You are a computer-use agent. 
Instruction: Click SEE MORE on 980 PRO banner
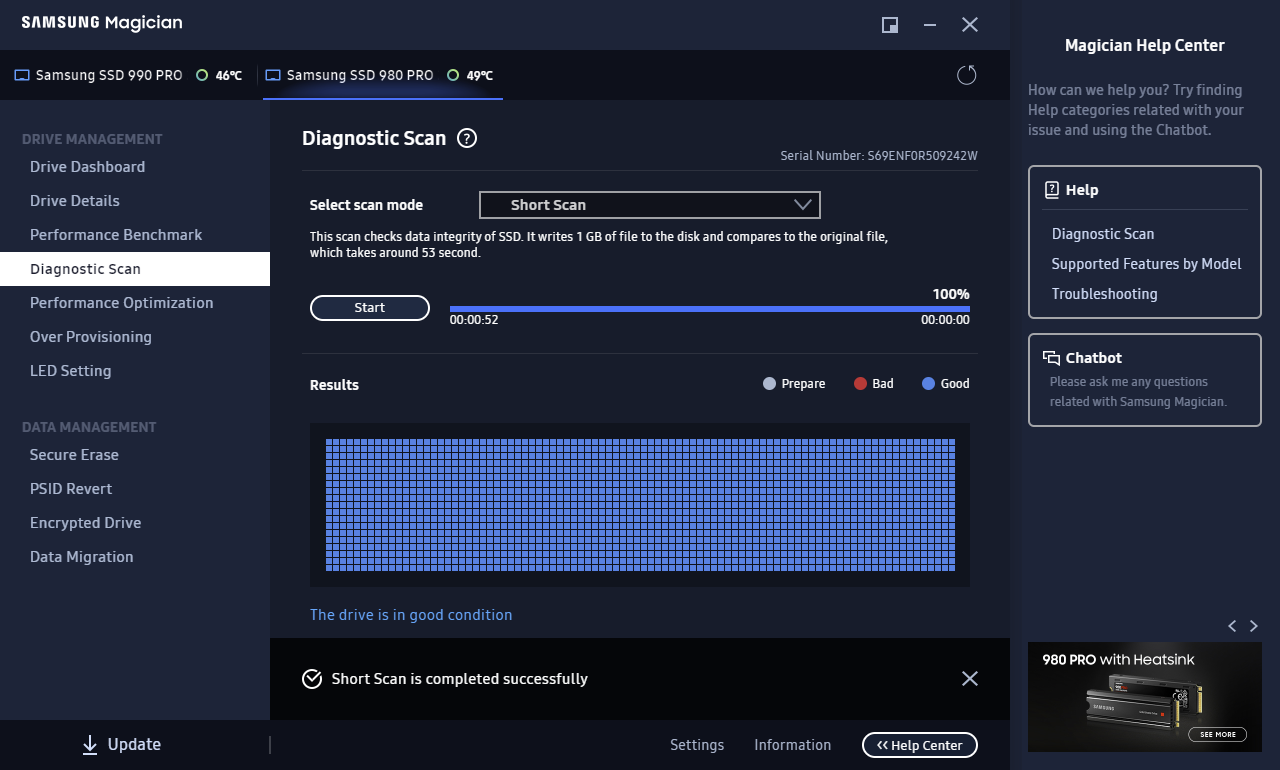(1218, 734)
